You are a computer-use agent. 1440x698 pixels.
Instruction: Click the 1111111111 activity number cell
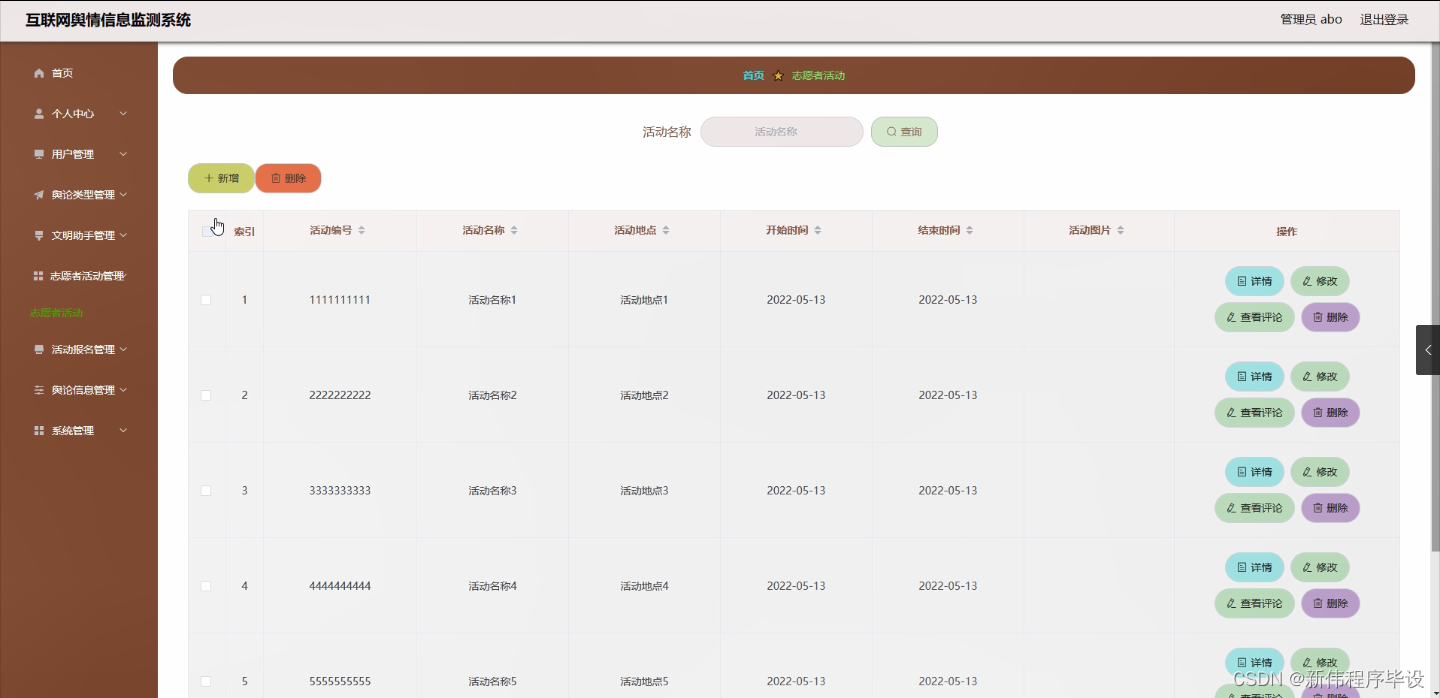(340, 300)
